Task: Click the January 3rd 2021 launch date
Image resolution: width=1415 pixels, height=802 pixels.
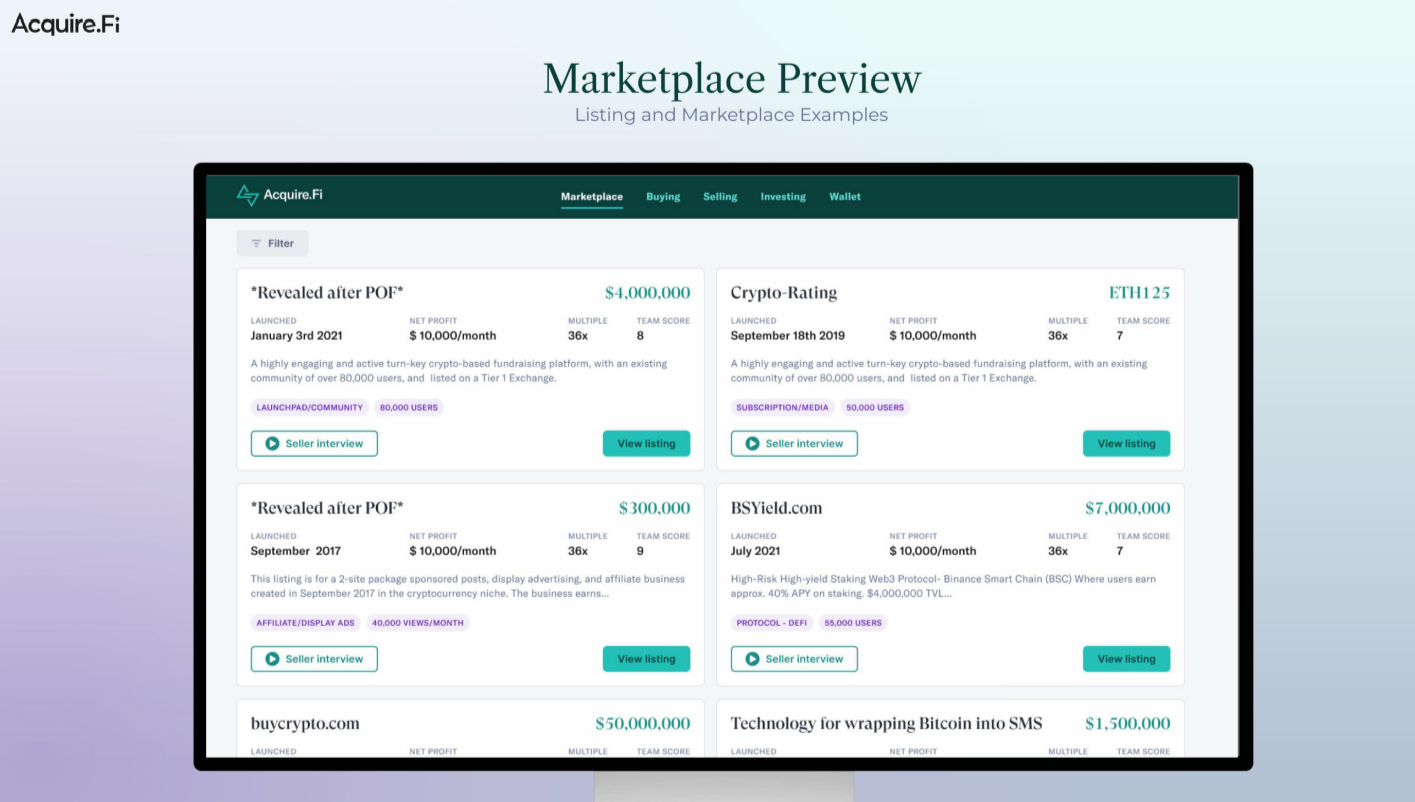Action: [x=296, y=336]
